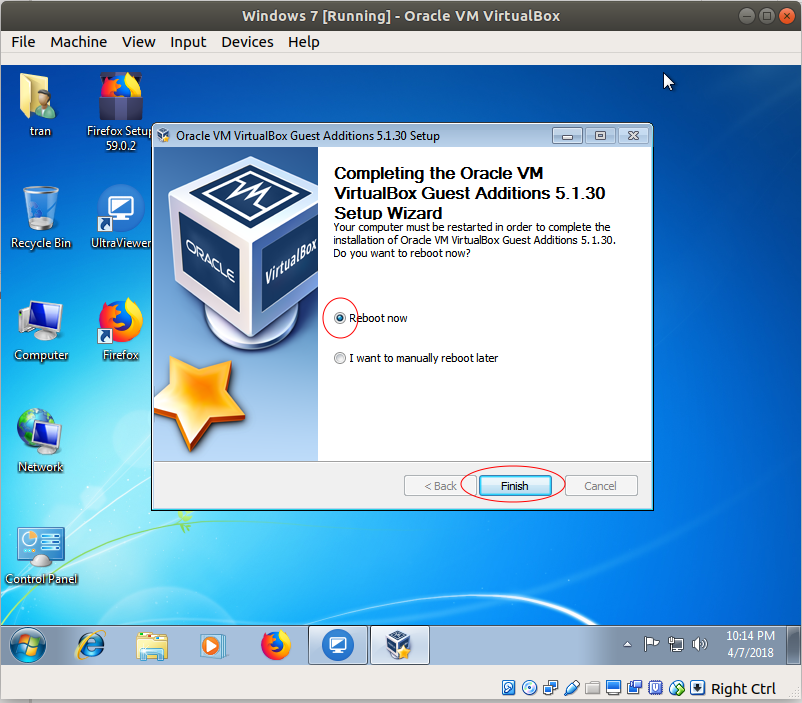Click the Finish button

pyautogui.click(x=515, y=486)
